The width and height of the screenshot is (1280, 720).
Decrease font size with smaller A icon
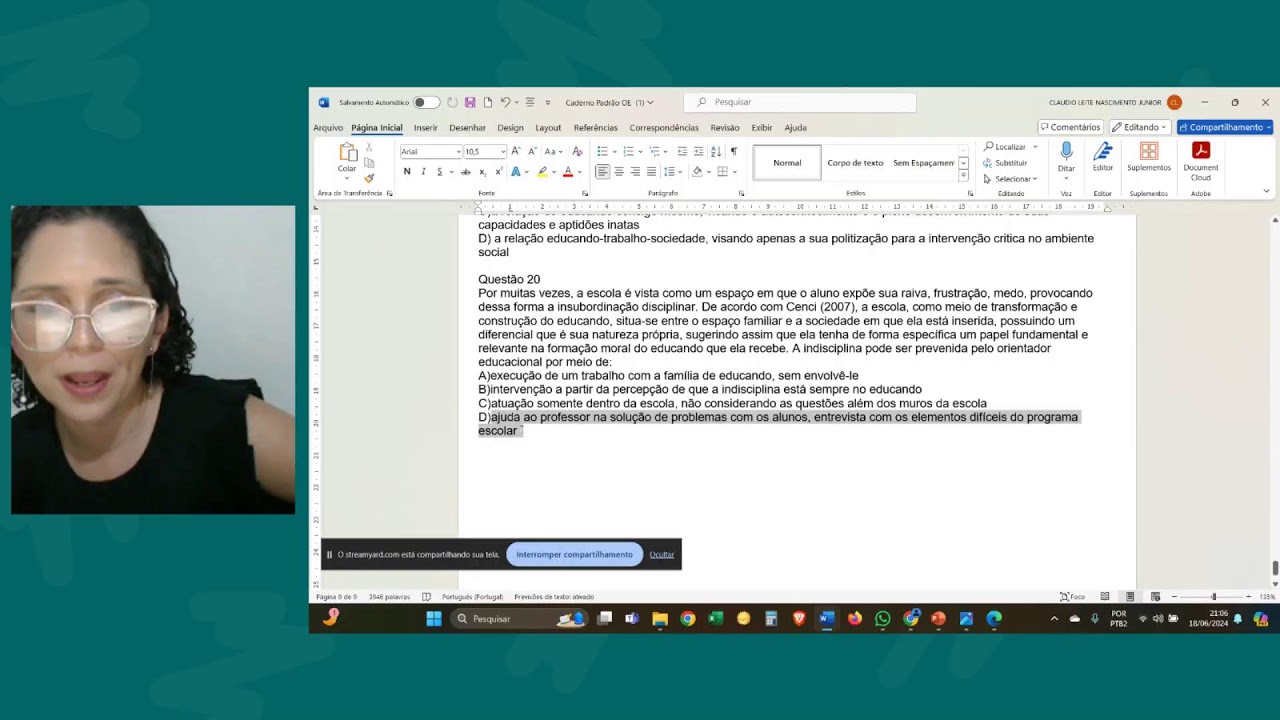coord(532,151)
